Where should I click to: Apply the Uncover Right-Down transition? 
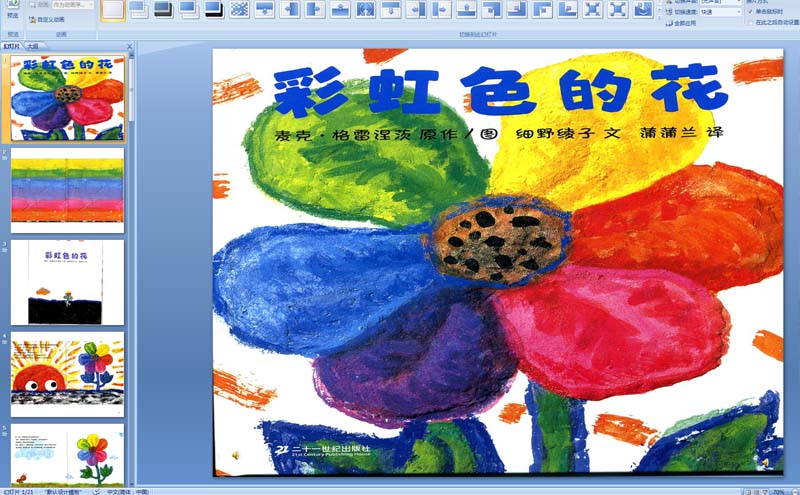point(542,10)
